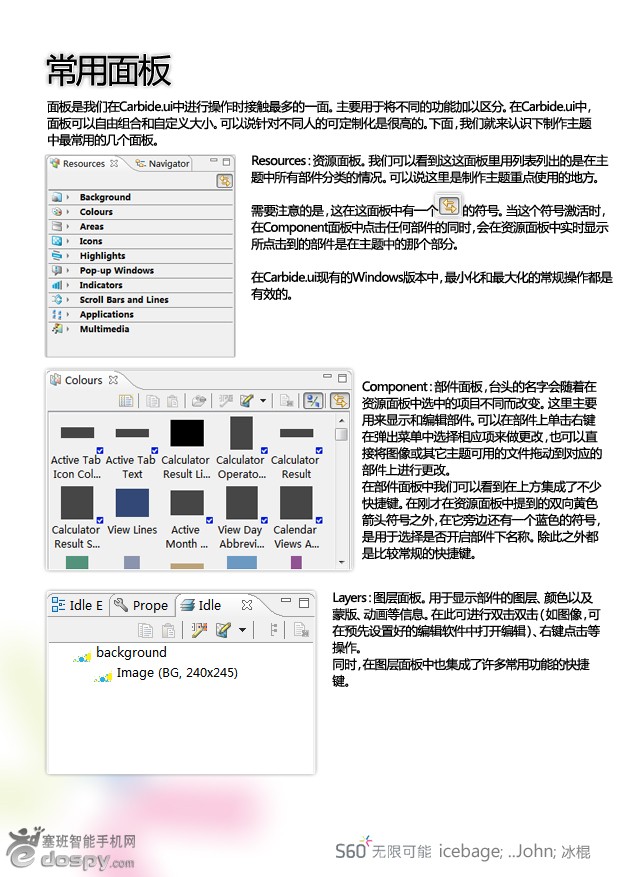
Task: Toggle the Calendar Views A... checkbox
Action: [319, 520]
